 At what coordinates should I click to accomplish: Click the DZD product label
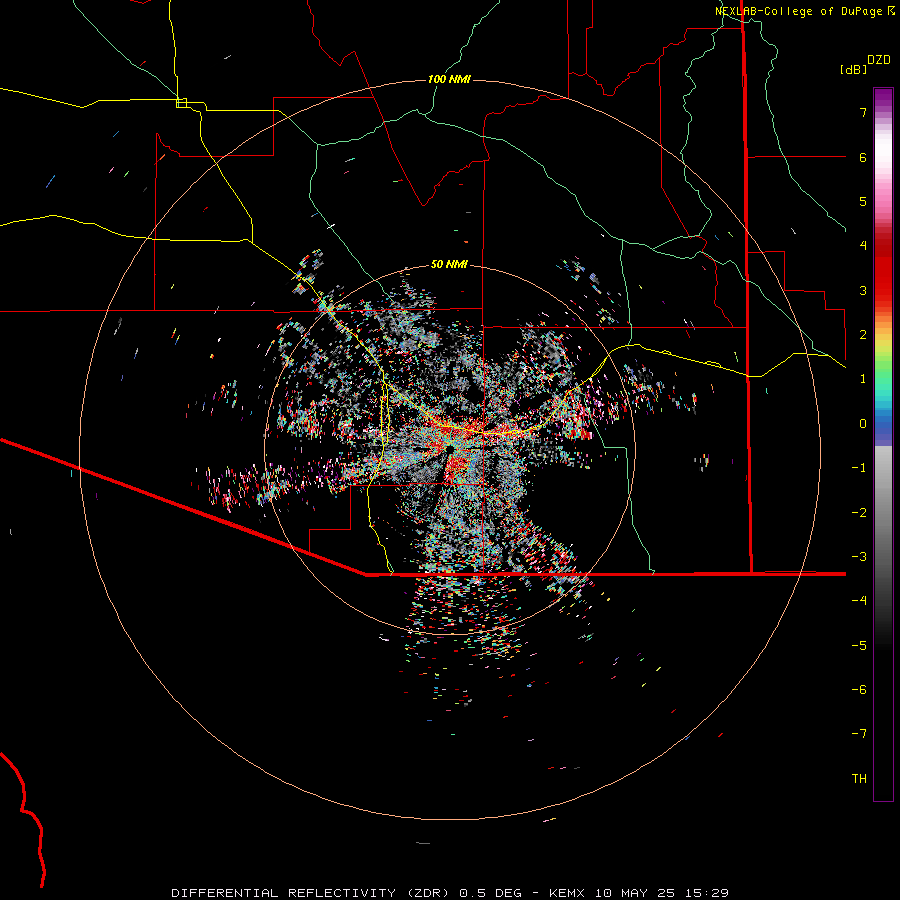[x=879, y=60]
